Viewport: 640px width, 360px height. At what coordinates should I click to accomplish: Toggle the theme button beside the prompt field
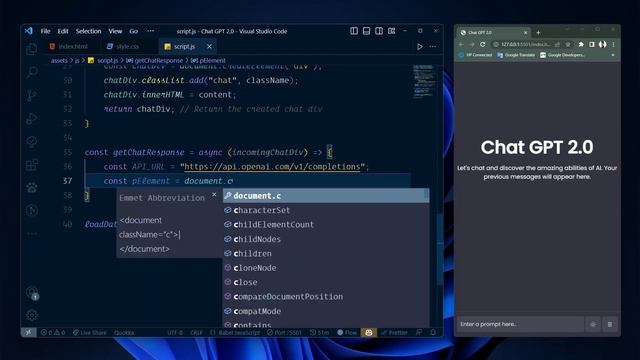pos(593,324)
